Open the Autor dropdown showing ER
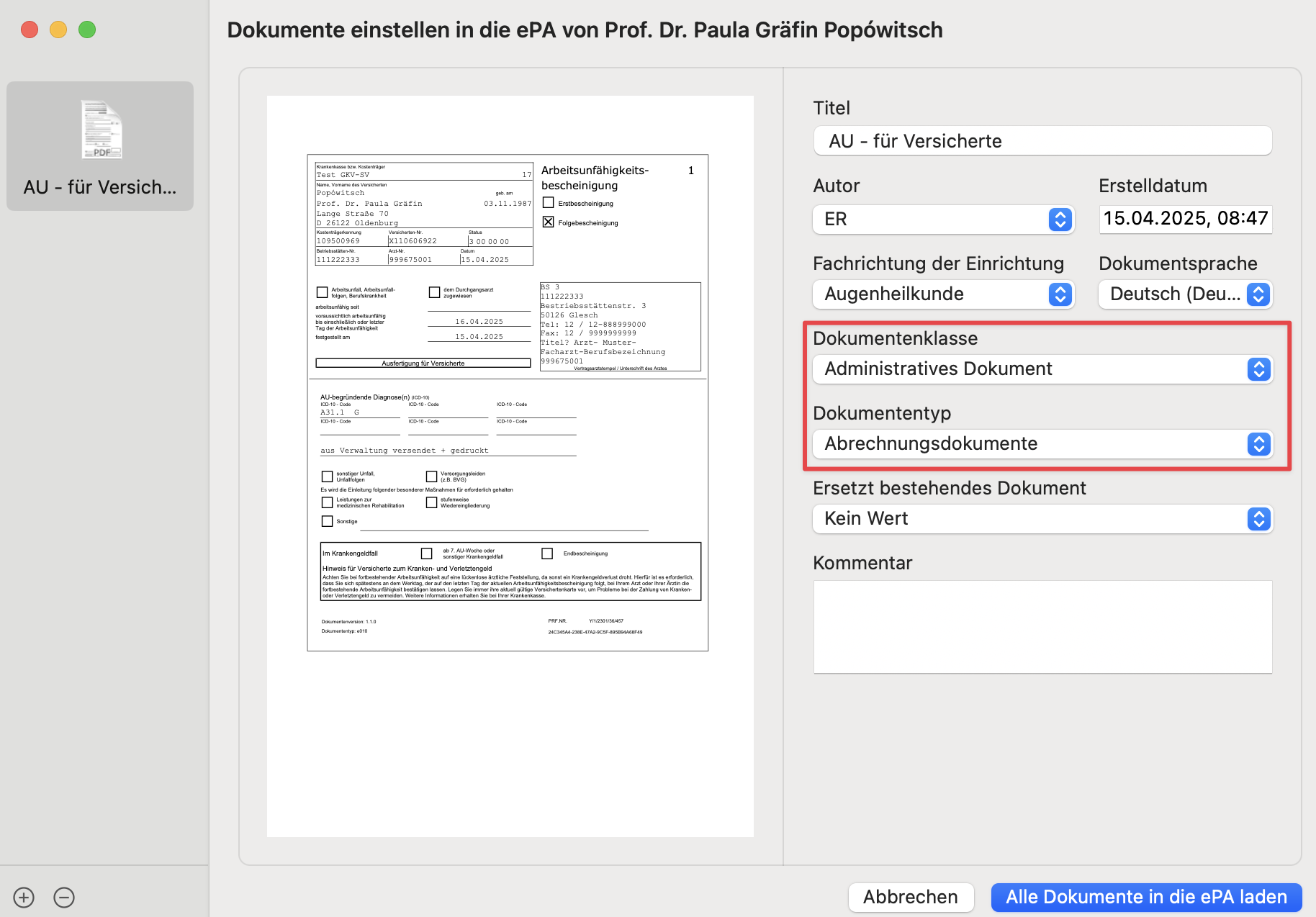The width and height of the screenshot is (1316, 917). point(944,220)
